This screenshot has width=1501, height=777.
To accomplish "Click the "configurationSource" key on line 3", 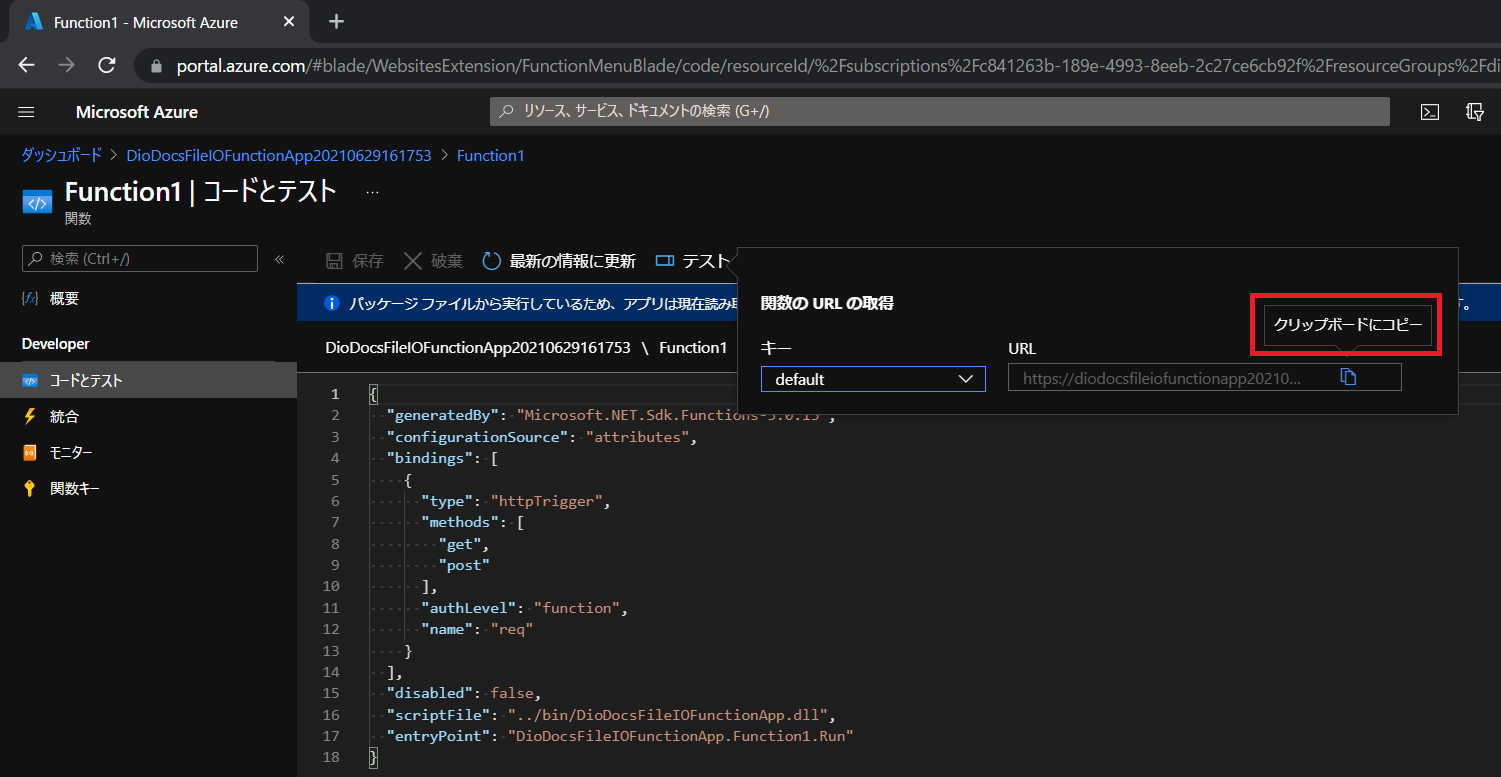I will pos(478,437).
